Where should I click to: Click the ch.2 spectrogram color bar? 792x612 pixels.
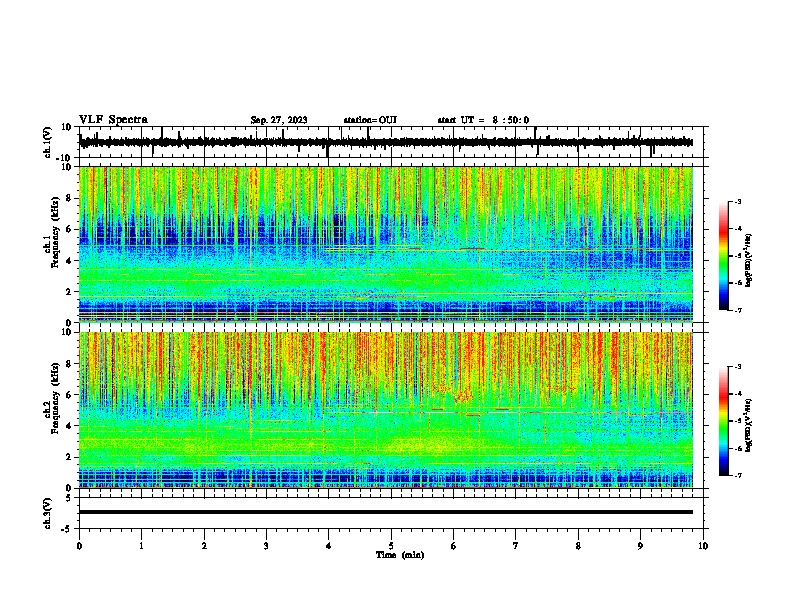[723, 421]
